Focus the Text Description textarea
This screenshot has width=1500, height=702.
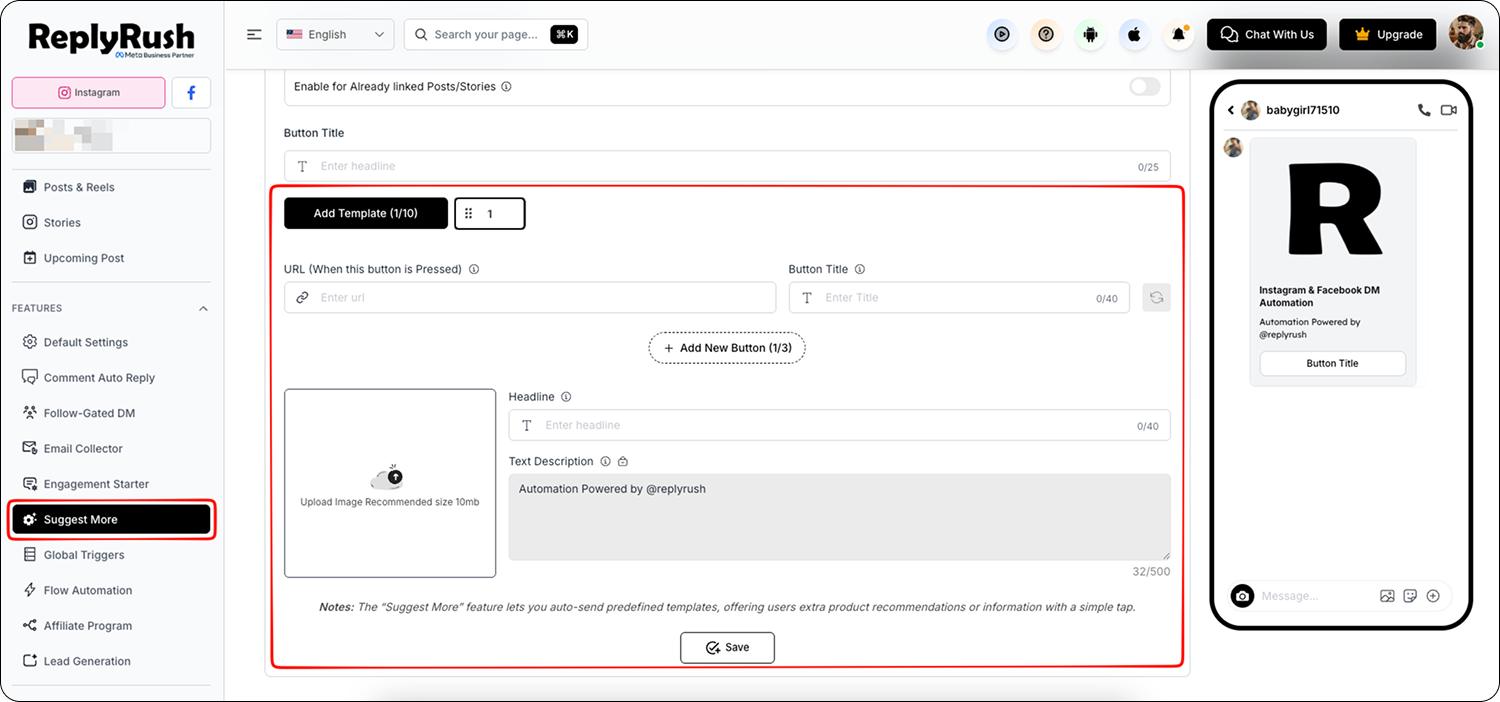pyautogui.click(x=839, y=517)
